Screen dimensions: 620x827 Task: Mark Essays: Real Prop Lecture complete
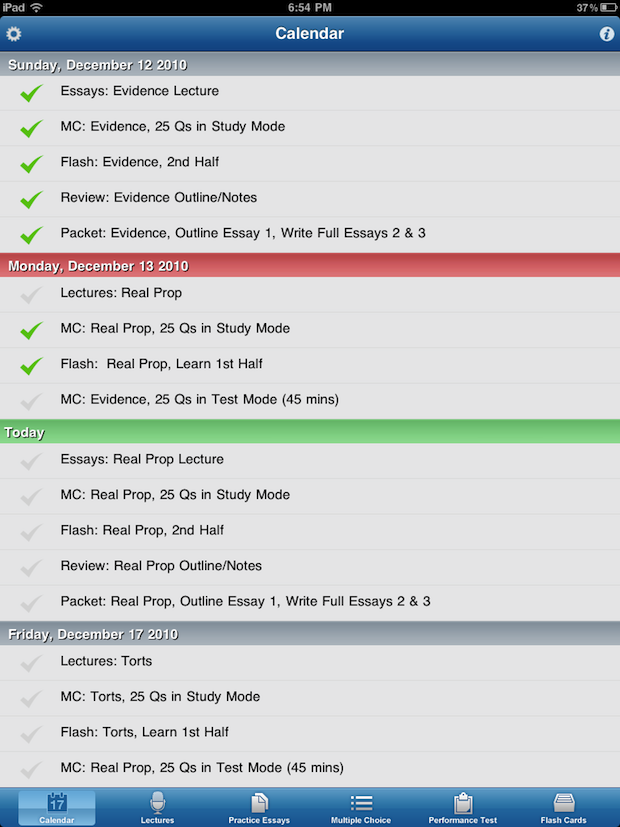pyautogui.click(x=32, y=461)
